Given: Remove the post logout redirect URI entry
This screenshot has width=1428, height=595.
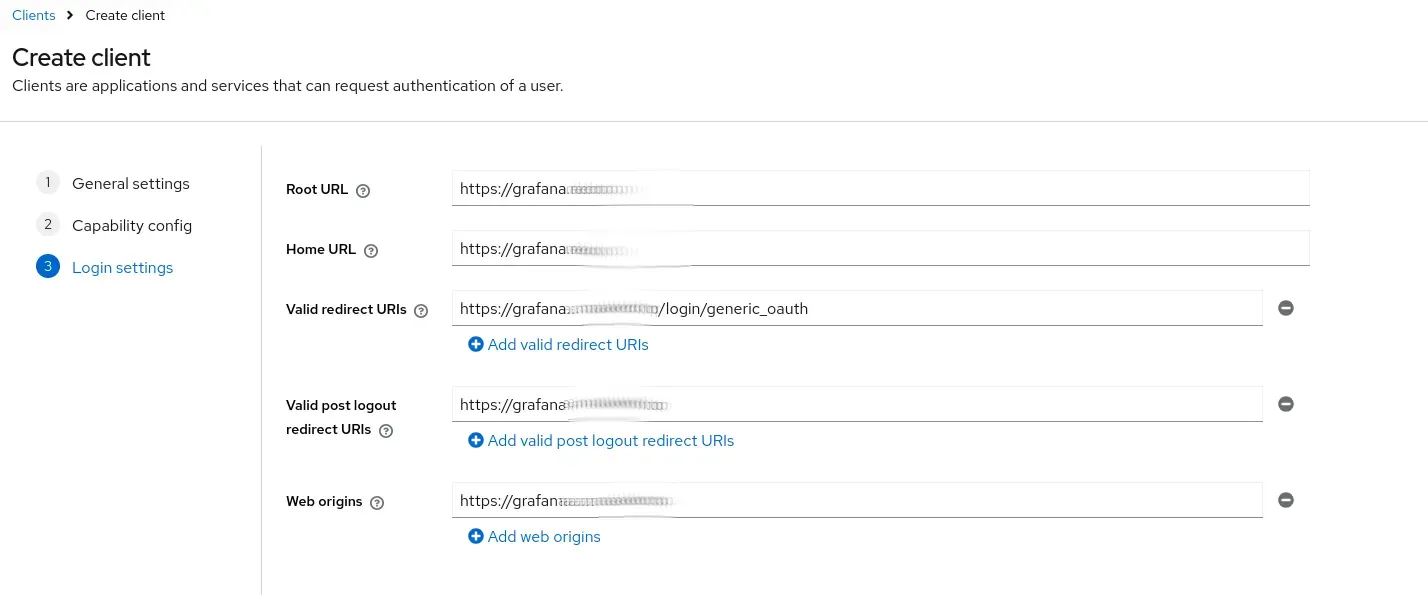Looking at the screenshot, I should 1286,404.
